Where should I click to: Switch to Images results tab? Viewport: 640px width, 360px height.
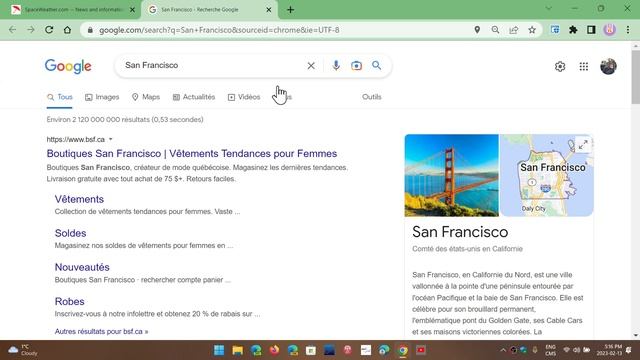click(102, 97)
